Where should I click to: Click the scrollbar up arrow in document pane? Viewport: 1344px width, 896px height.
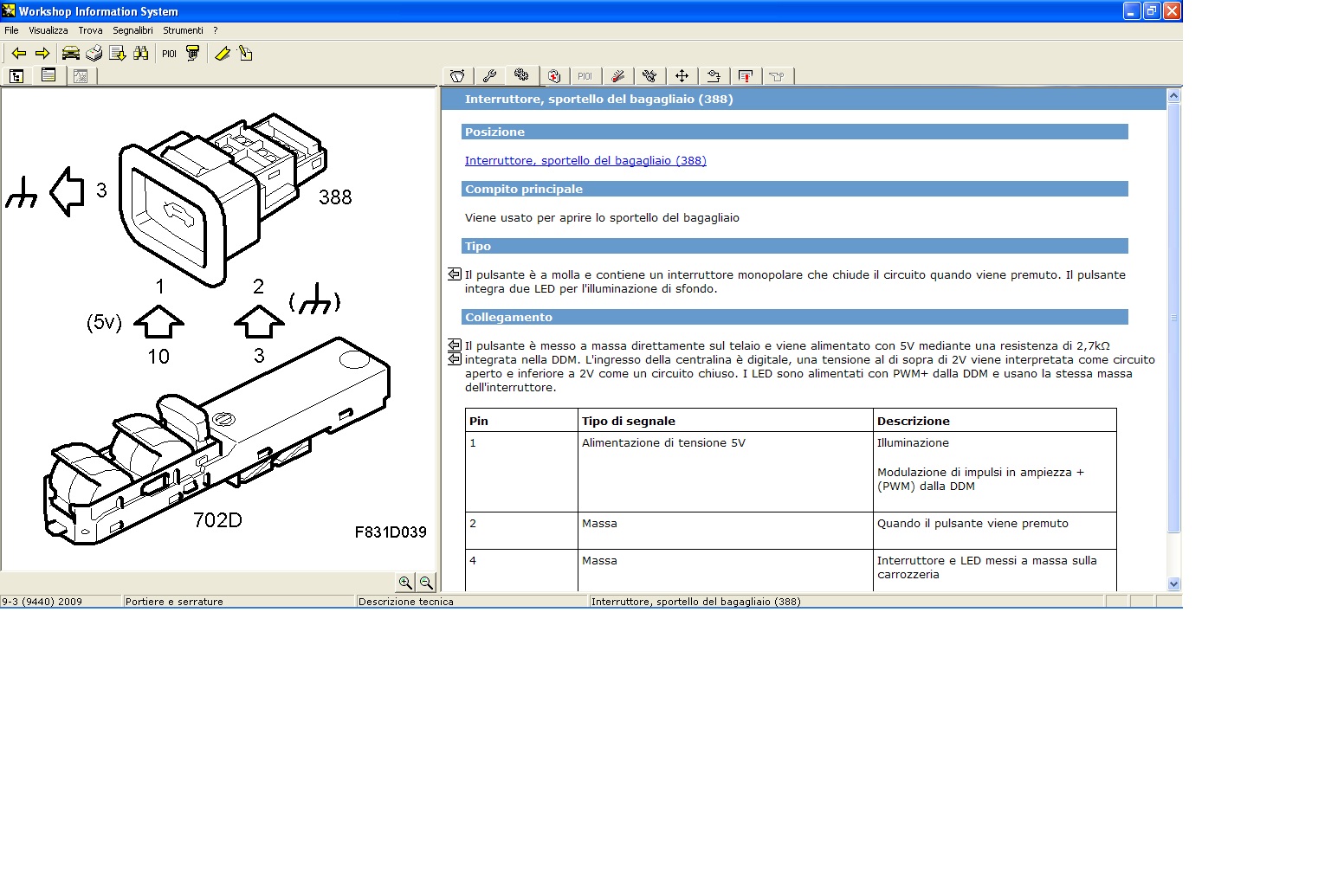point(1174,95)
